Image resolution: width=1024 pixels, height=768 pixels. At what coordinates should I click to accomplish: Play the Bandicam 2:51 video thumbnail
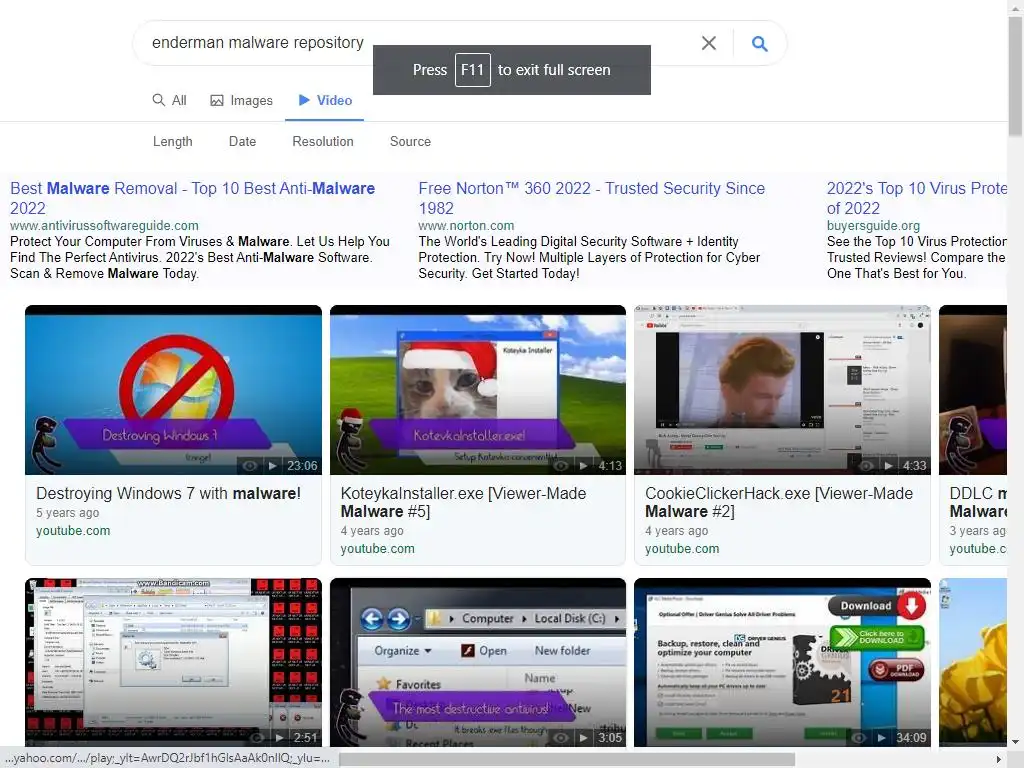pos(173,662)
